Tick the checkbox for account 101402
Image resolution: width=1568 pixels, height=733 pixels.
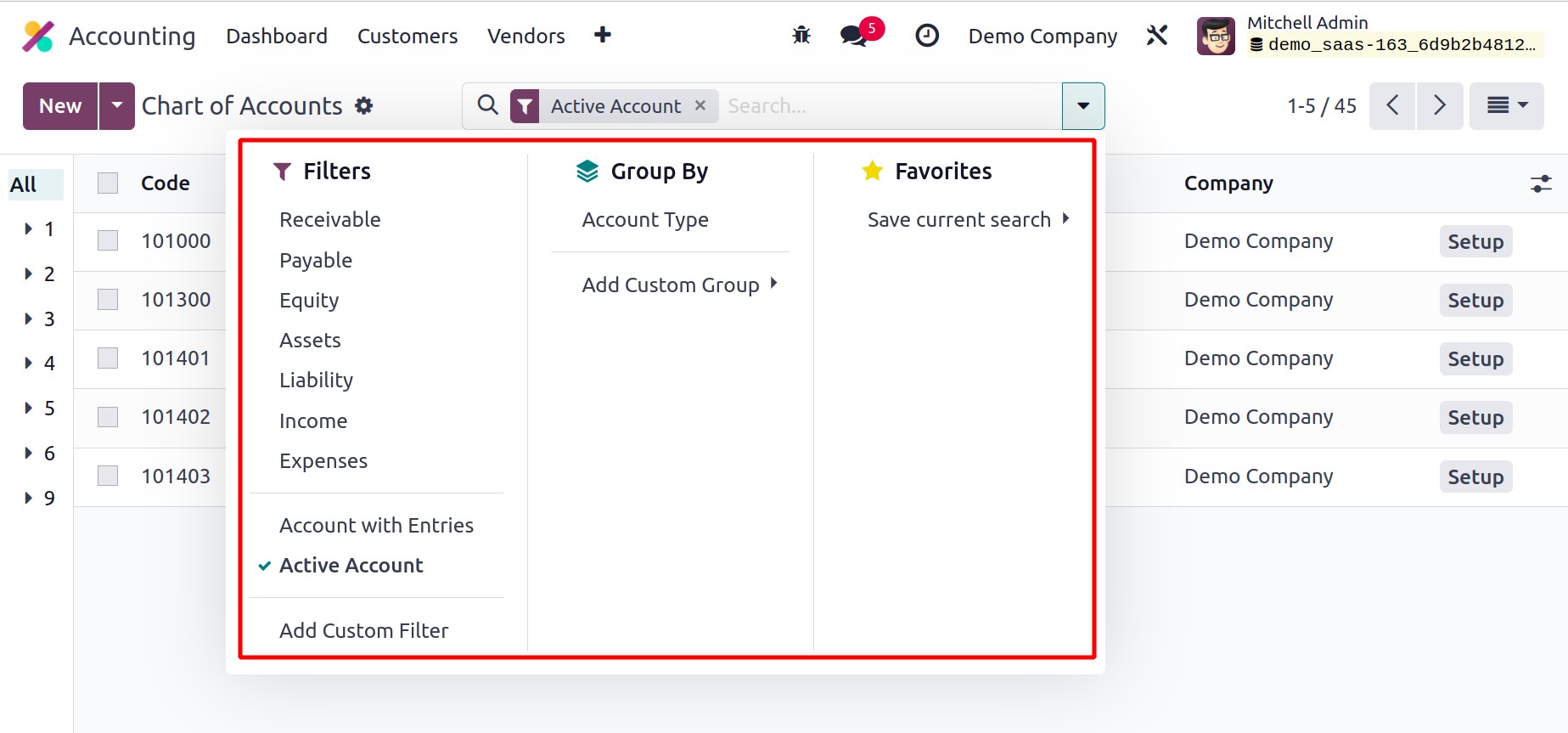108,417
